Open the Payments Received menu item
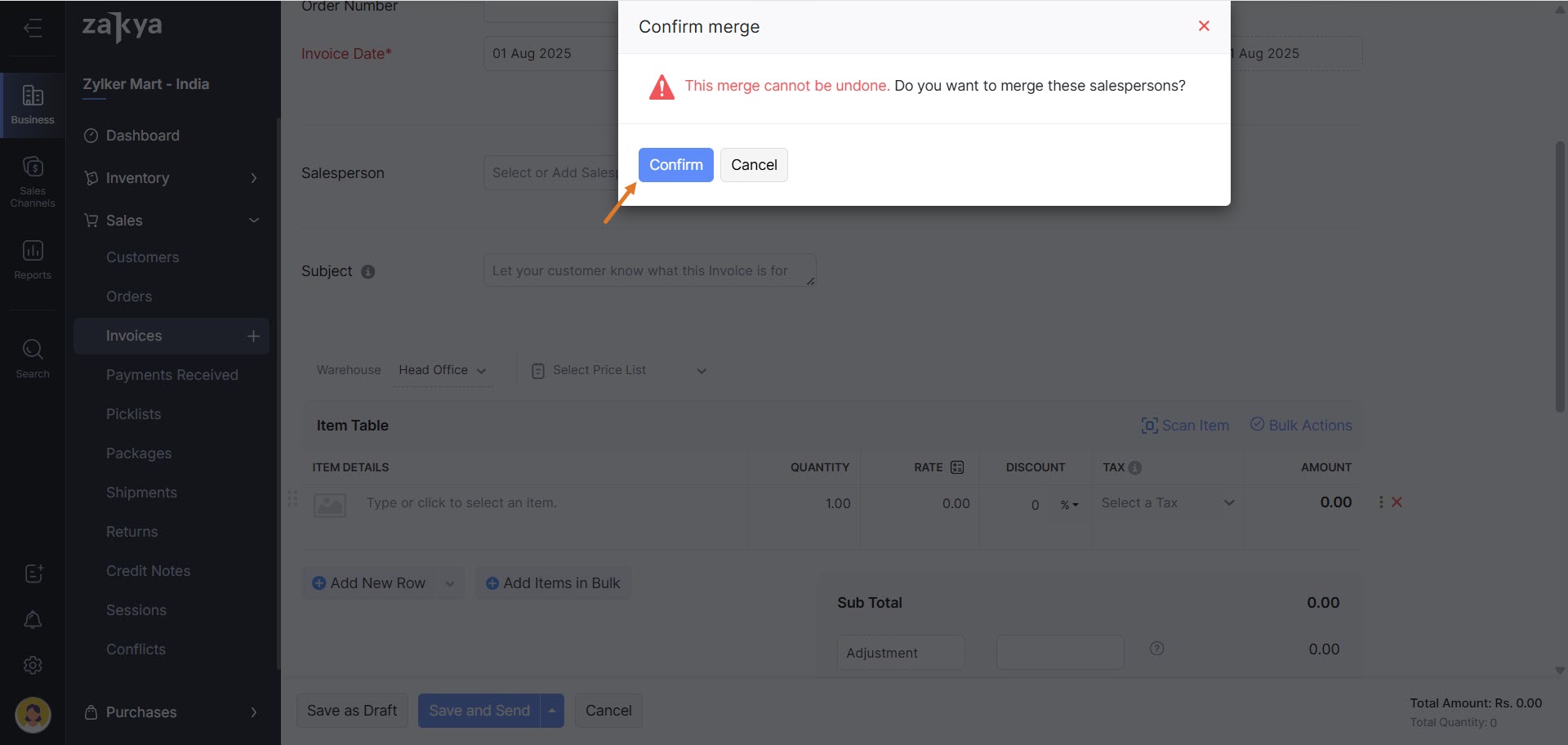The image size is (1568, 745). [171, 375]
